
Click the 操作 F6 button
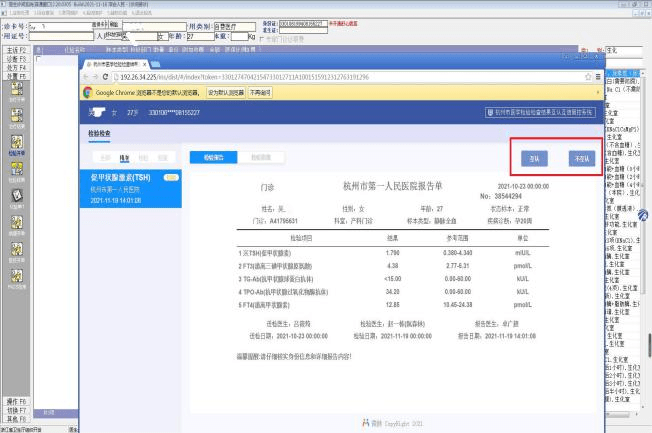point(16,401)
